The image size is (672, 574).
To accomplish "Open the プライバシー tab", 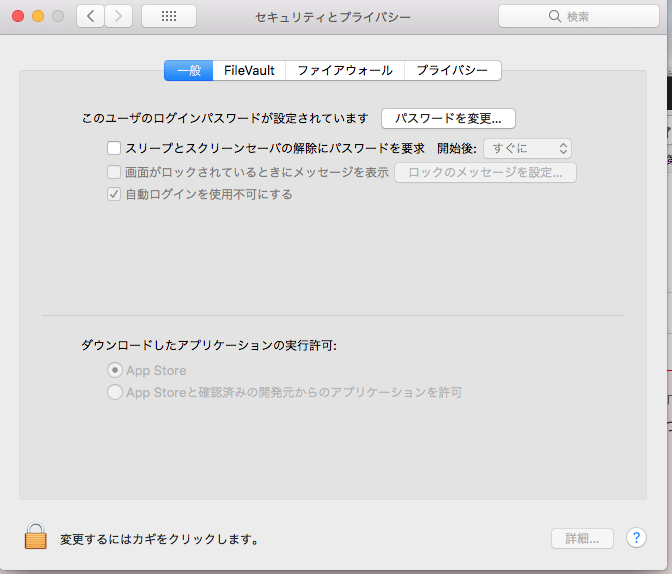I will tap(452, 70).
